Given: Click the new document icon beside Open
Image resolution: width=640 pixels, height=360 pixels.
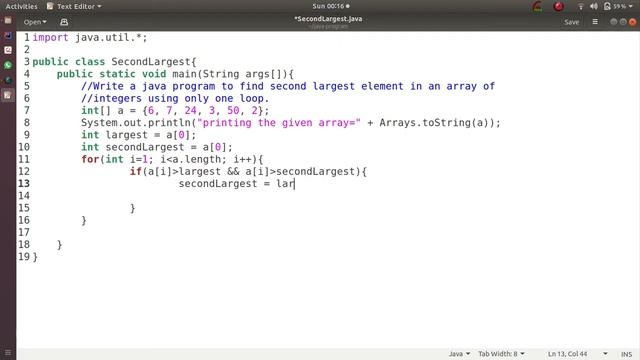Looking at the screenshot, I should coord(64,22).
